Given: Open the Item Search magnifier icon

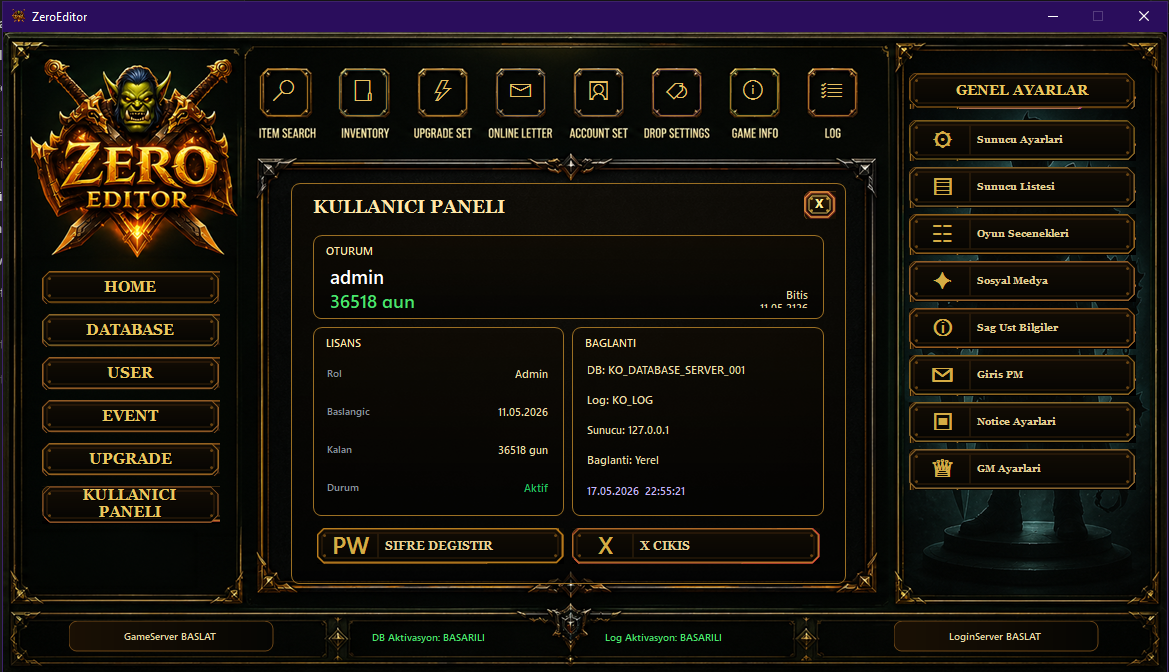Looking at the screenshot, I should click(x=286, y=92).
